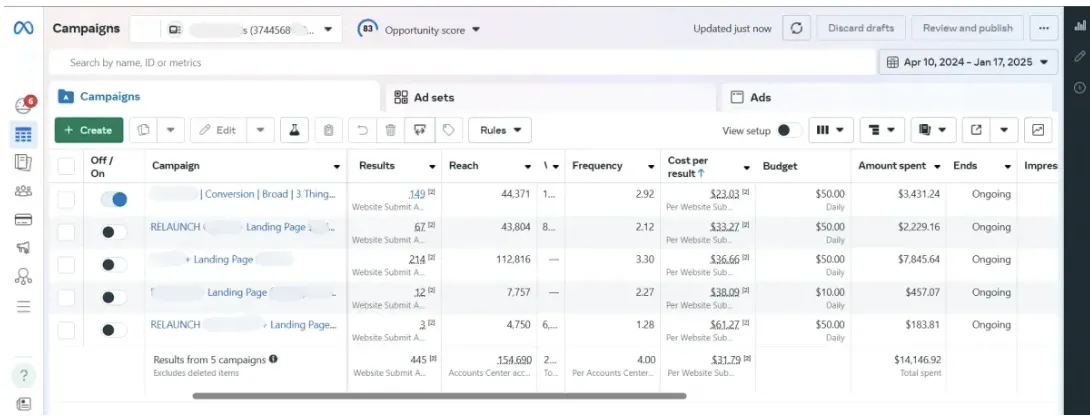Expand the Export dropdown arrow
Image resolution: width=1090 pixels, height=416 pixels.
pyautogui.click(x=1004, y=130)
